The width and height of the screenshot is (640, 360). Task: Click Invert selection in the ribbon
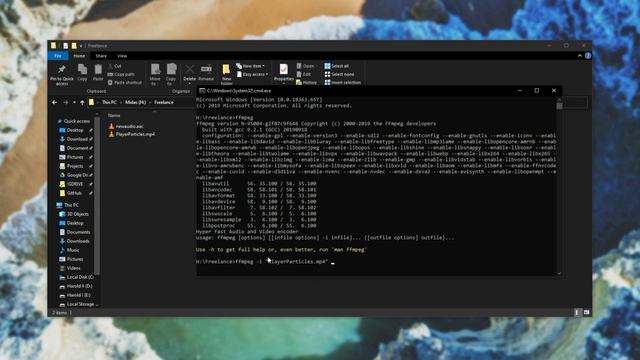[x=343, y=82]
